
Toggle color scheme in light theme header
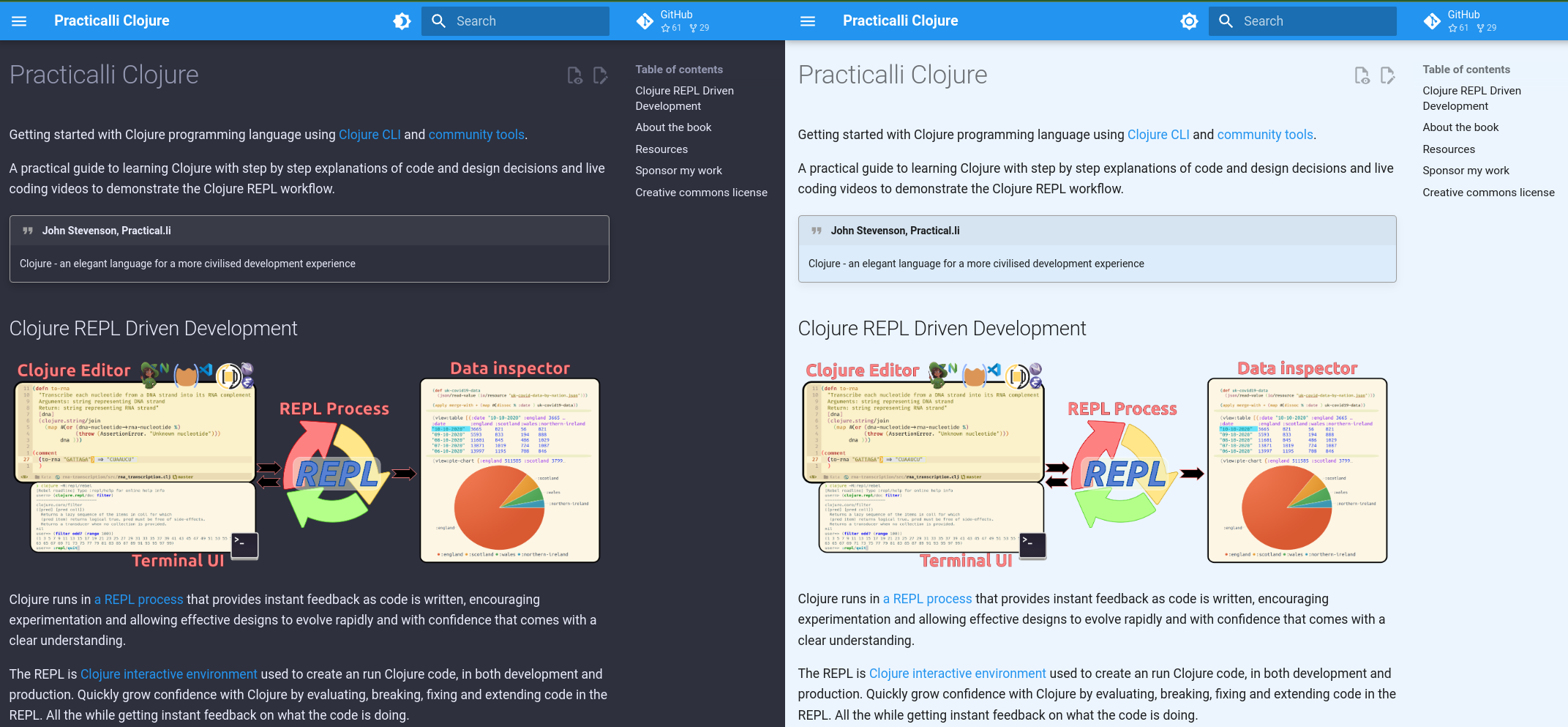click(x=1190, y=21)
